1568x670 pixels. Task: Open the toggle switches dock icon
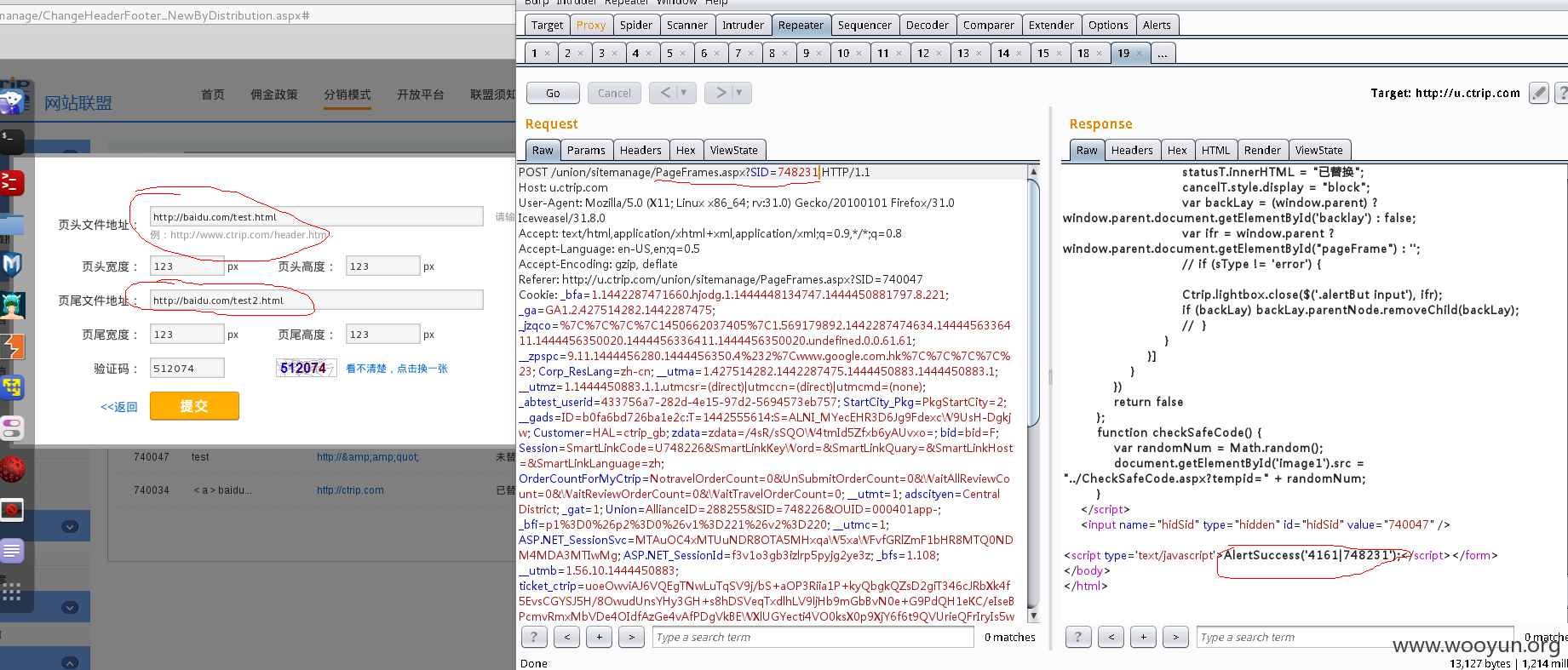(x=12, y=428)
